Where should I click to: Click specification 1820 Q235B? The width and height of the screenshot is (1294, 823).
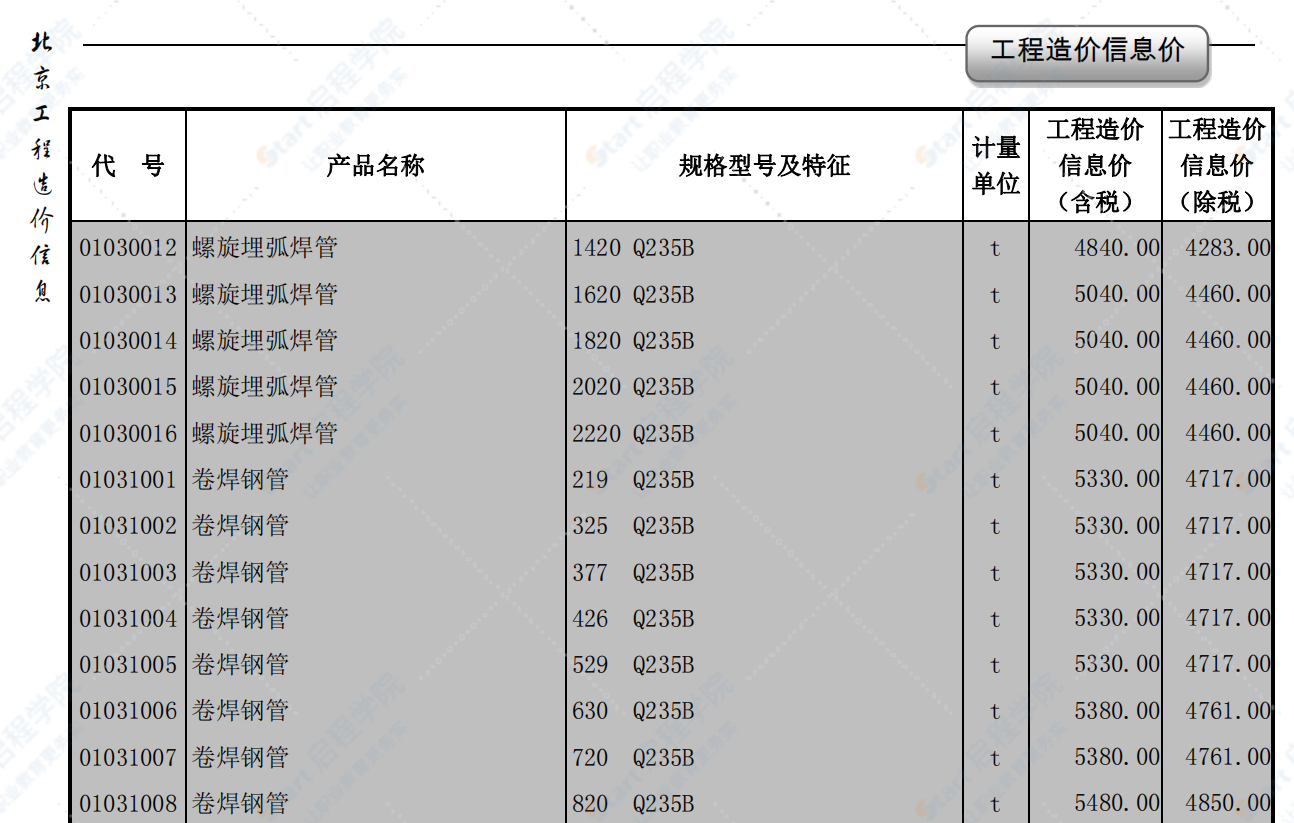(x=633, y=341)
